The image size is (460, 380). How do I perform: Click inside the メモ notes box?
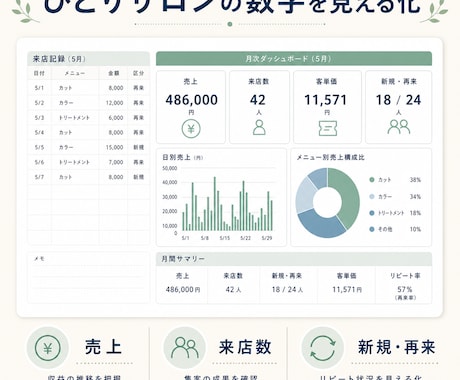click(x=88, y=278)
